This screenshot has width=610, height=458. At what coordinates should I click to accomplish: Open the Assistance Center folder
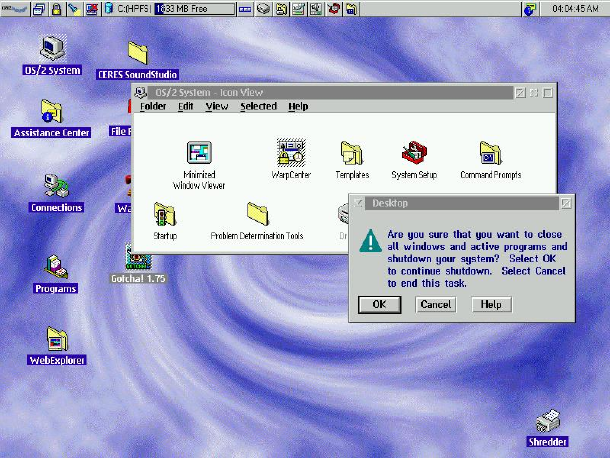coord(51,118)
